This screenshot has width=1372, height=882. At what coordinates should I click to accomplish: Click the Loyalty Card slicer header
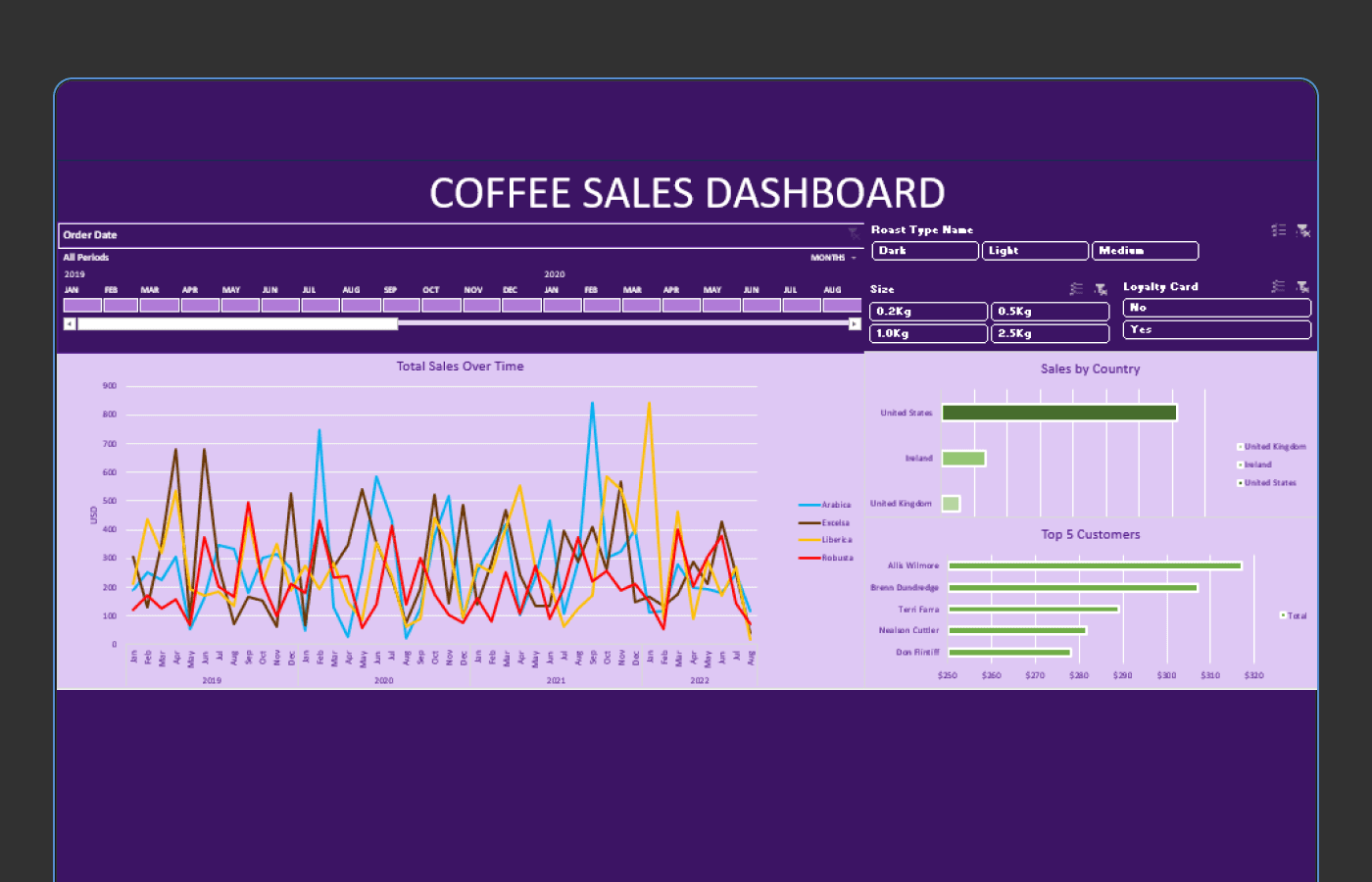[1160, 286]
